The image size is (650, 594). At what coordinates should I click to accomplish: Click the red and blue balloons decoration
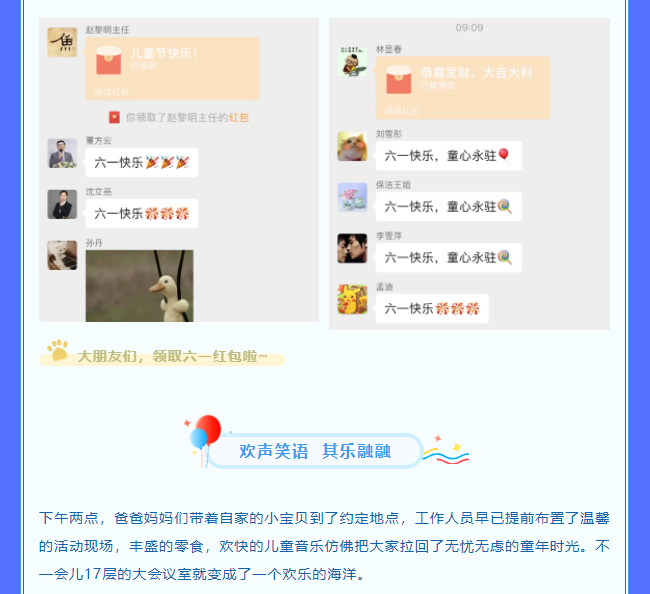pos(206,433)
